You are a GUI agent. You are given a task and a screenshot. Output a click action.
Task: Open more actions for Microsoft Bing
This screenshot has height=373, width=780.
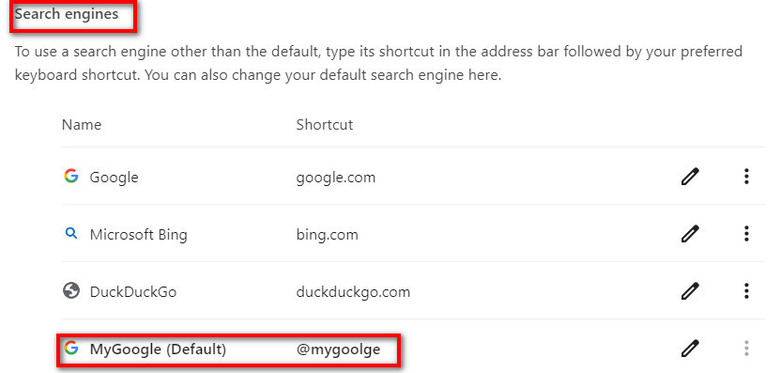[746, 234]
